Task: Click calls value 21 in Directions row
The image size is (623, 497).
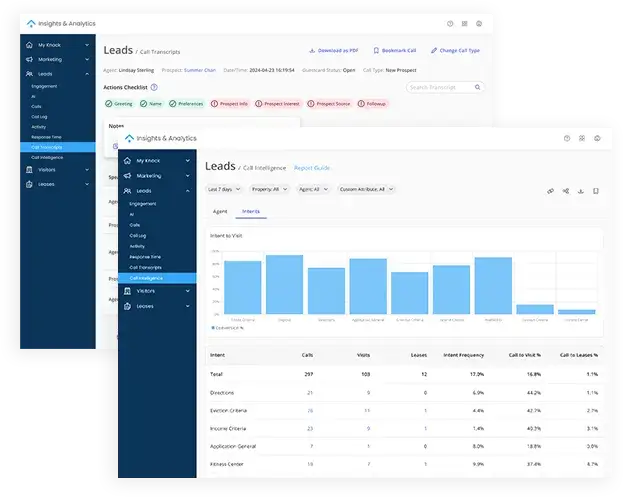Action: pyautogui.click(x=310, y=393)
